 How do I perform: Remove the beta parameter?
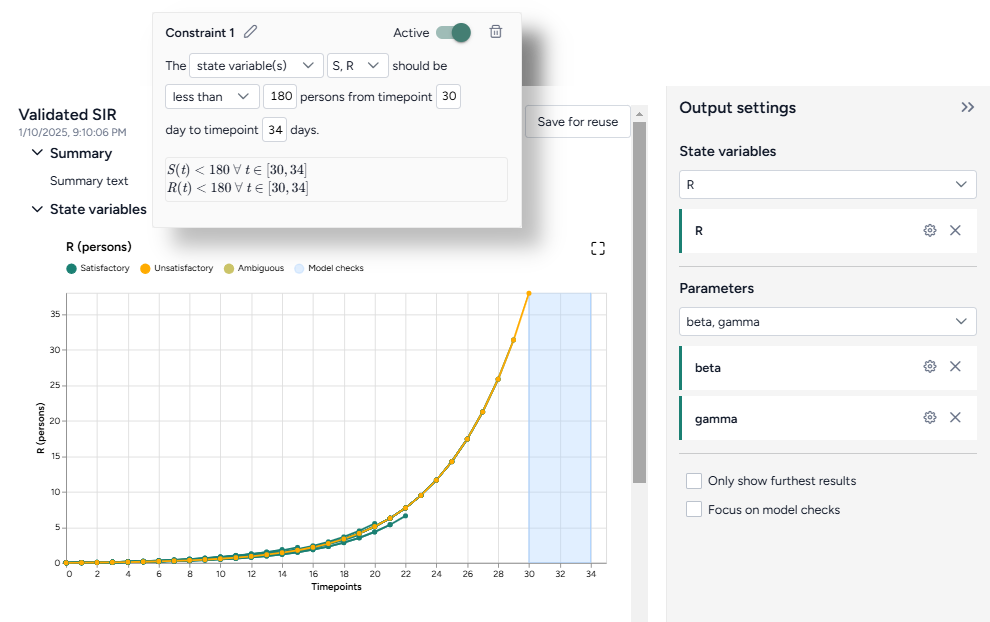click(x=955, y=367)
